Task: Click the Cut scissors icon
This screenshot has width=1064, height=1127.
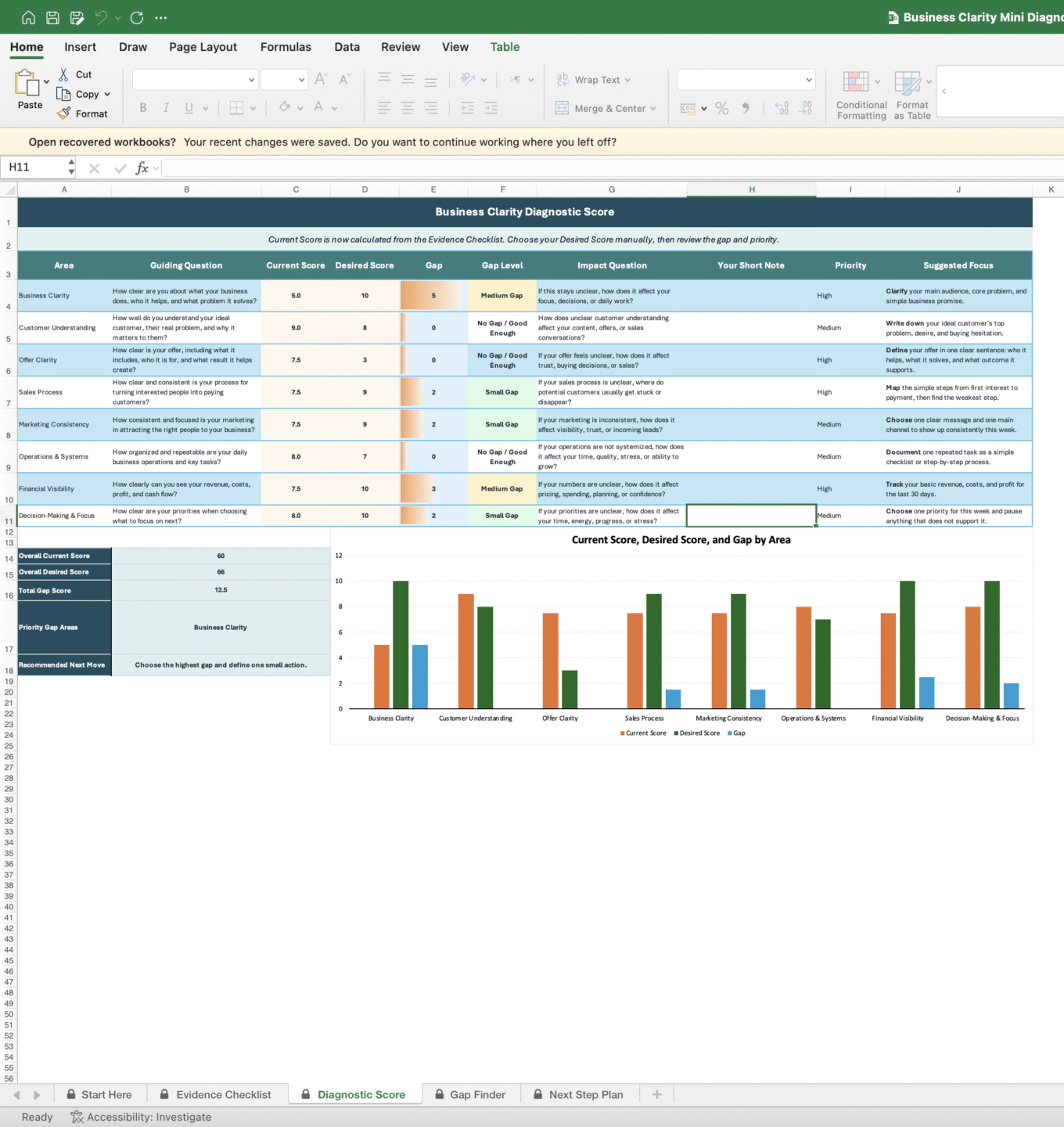Action: click(x=63, y=74)
